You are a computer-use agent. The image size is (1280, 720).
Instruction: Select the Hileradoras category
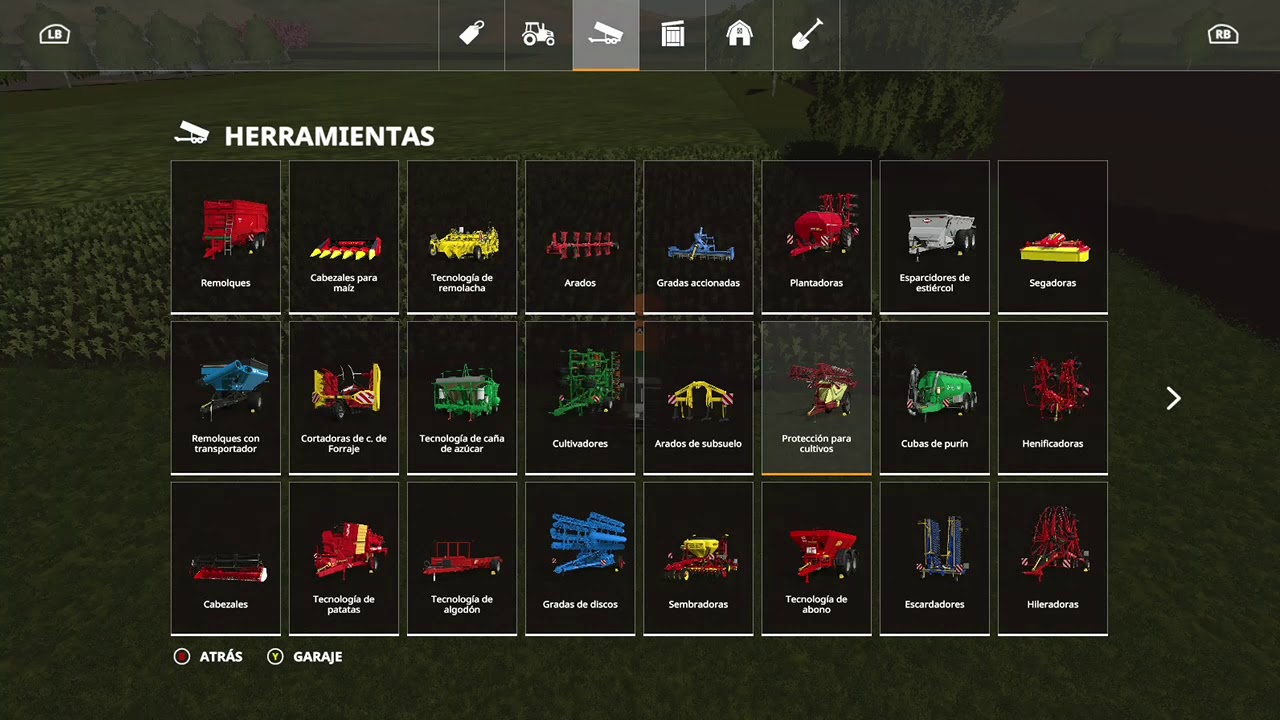coord(1052,559)
